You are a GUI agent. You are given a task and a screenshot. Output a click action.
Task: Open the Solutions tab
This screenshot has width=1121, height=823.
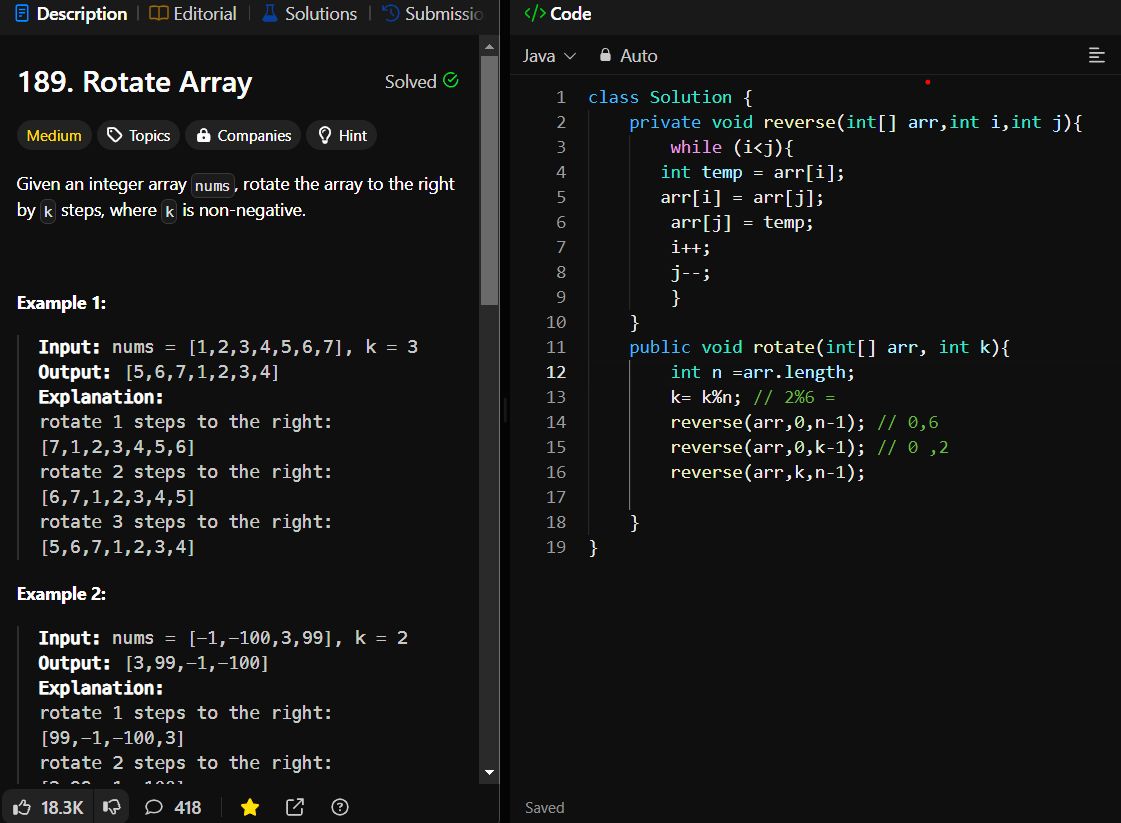coord(310,14)
